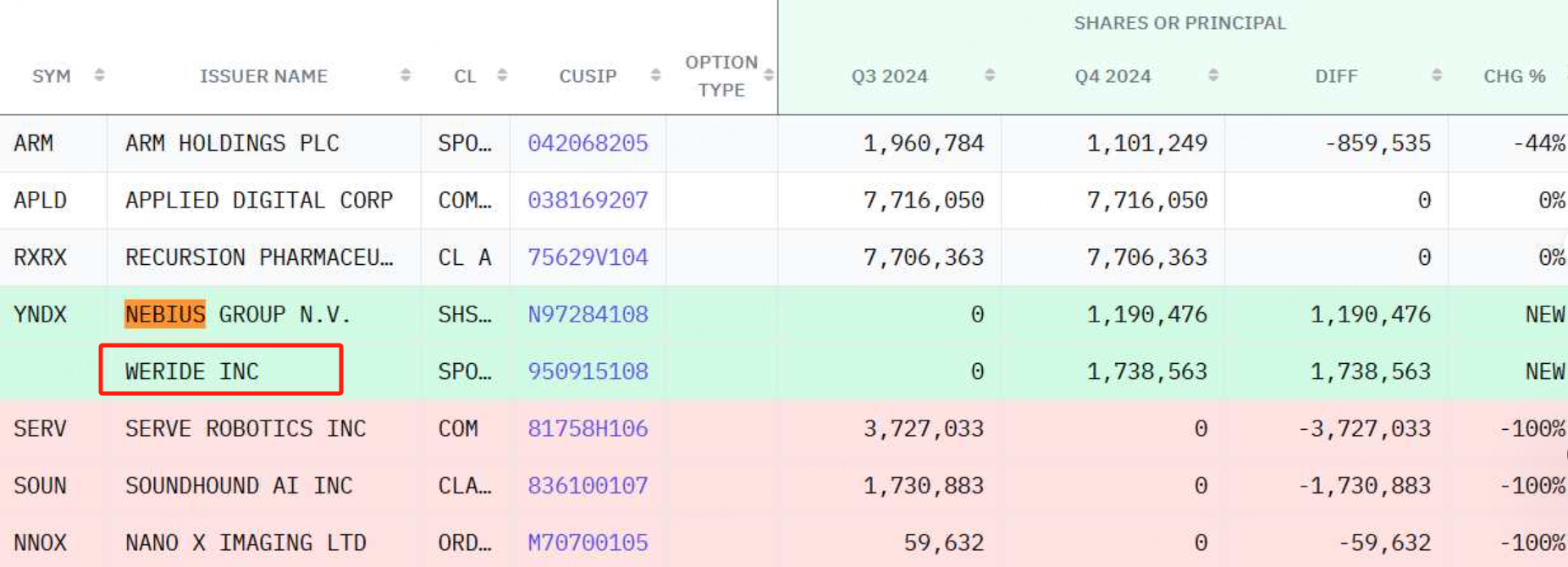Image resolution: width=1568 pixels, height=567 pixels.
Task: Click WeRide CUSIP 950915108
Action: (x=588, y=372)
